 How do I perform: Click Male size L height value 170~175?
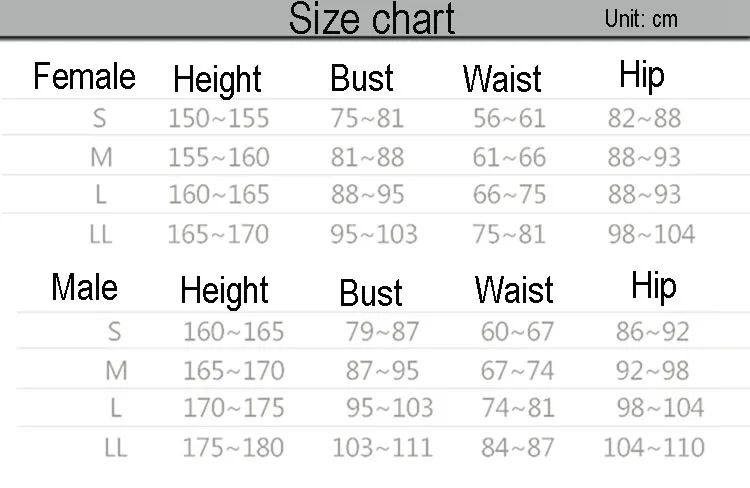[x=234, y=408]
